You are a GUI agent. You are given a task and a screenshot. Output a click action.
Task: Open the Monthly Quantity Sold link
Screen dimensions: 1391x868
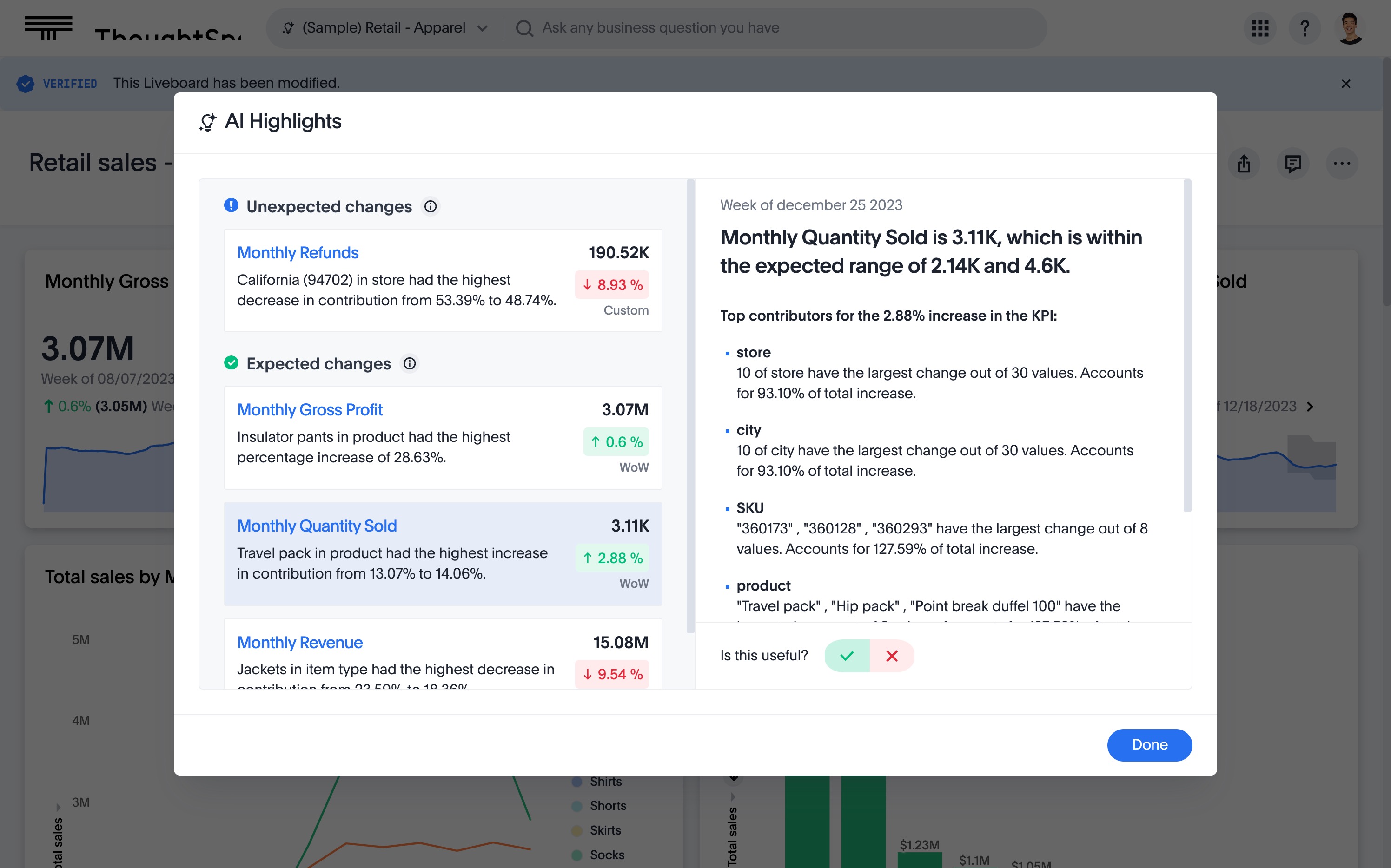point(317,526)
